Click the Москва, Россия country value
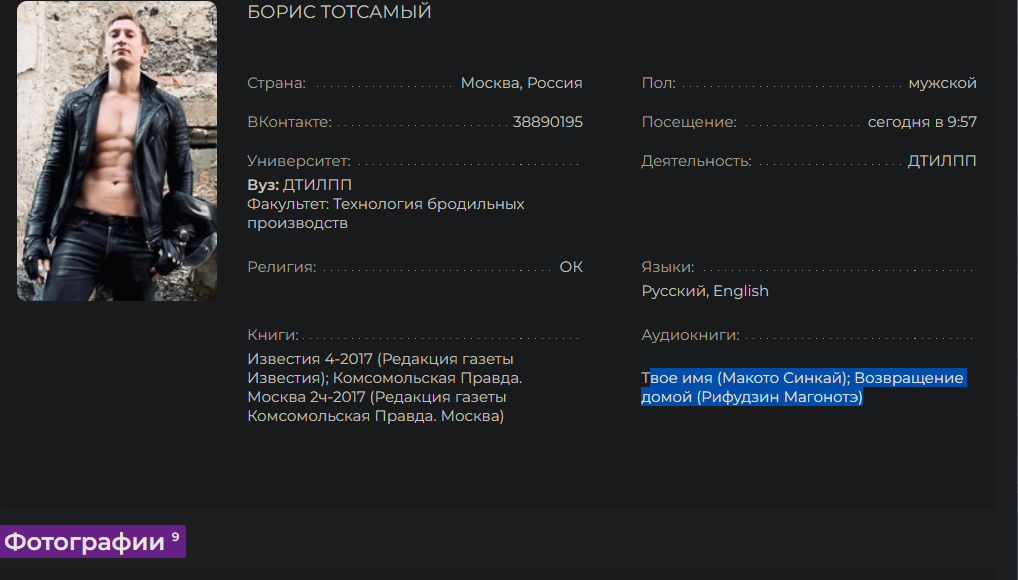 tap(521, 83)
